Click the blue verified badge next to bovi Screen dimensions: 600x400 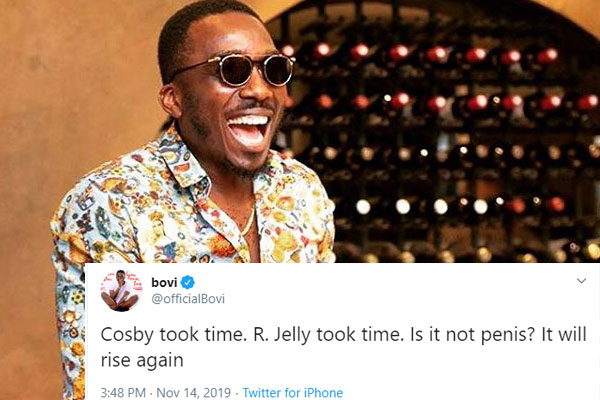188,282
